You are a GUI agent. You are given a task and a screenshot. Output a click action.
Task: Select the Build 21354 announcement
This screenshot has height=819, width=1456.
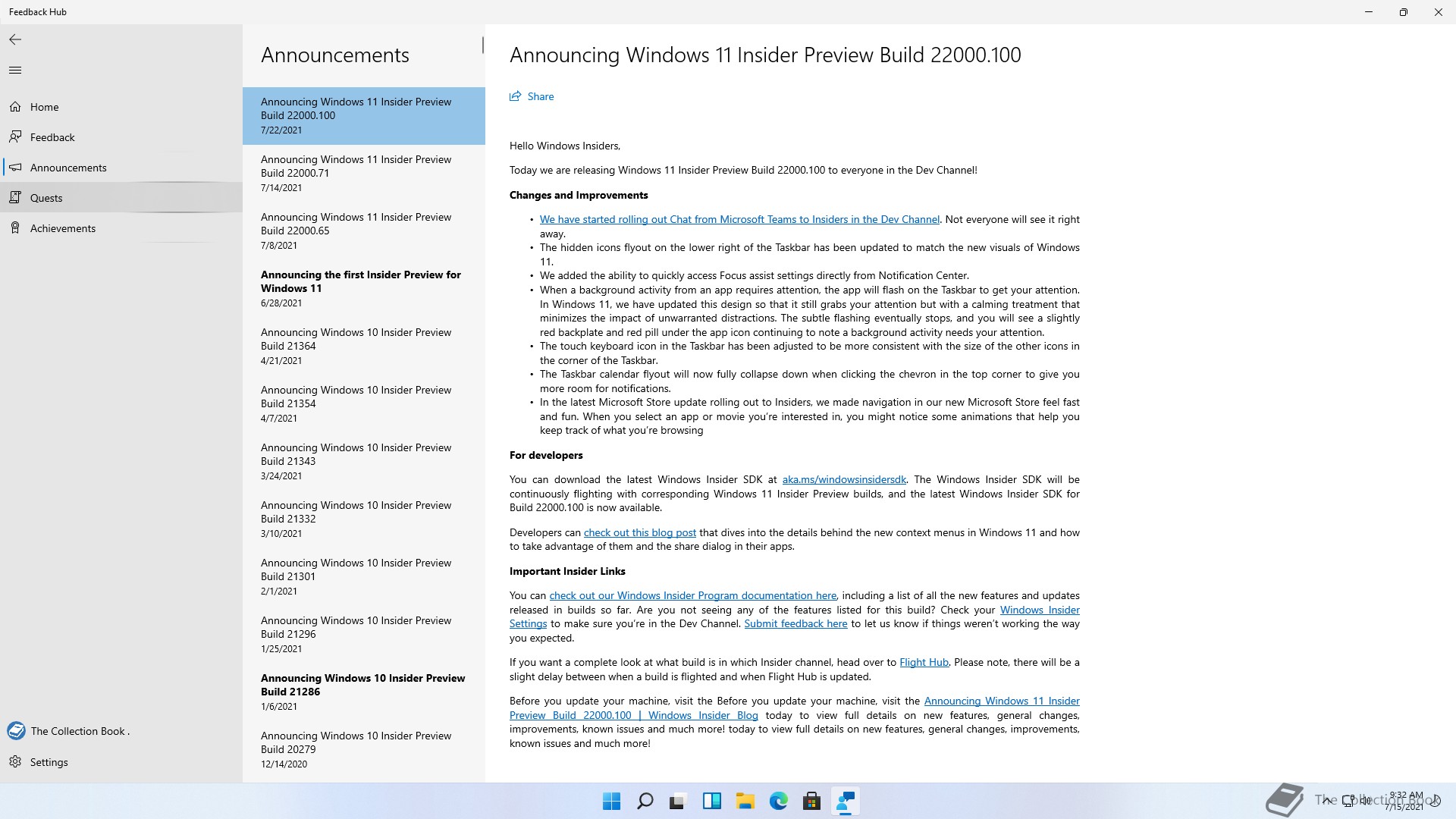[x=364, y=404]
